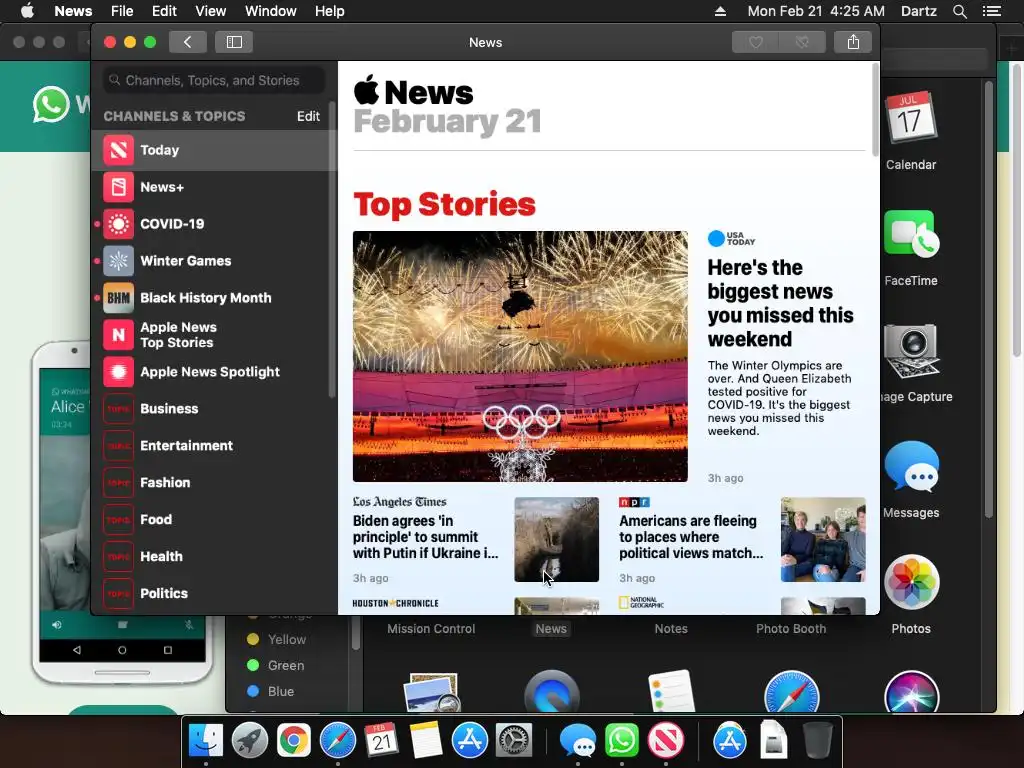Open the News app icon in Dock
This screenshot has height=768, width=1024.
tap(665, 741)
